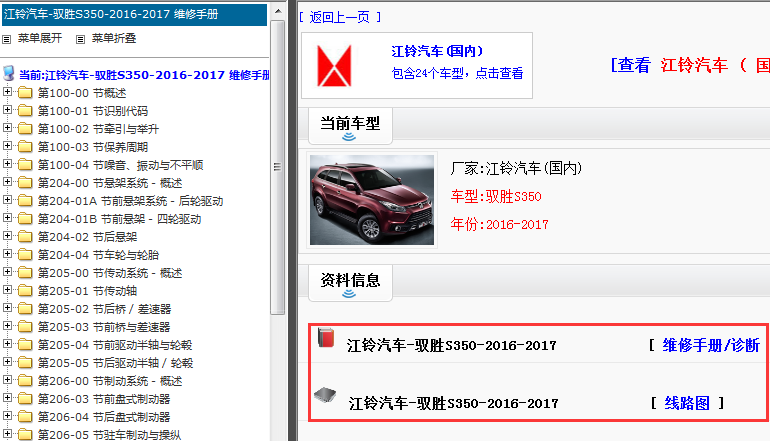This screenshot has height=441, width=770.
Task: Click folder icon of 第204-04 节车轮与轮胎
Action: point(25,255)
